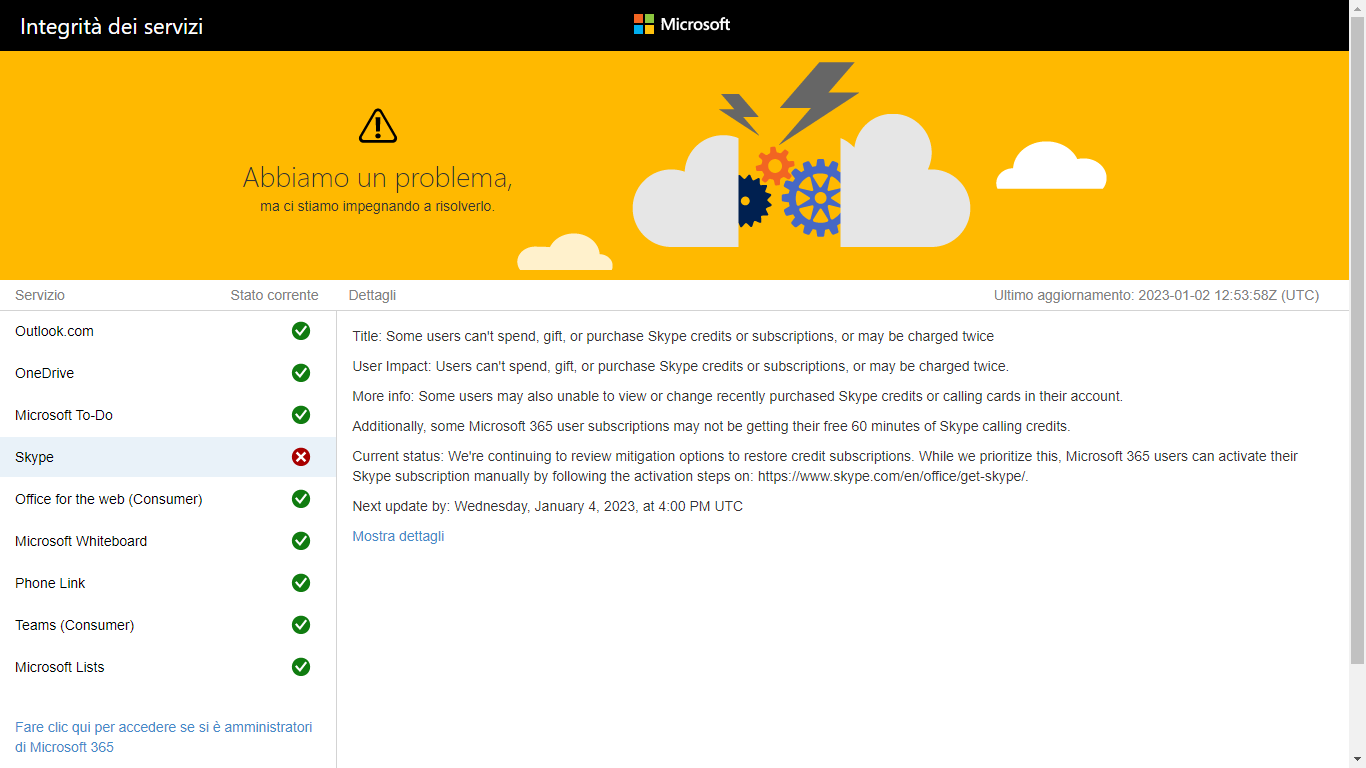The image size is (1366, 768).
Task: Click the Current status paragraph
Action: coord(825,466)
